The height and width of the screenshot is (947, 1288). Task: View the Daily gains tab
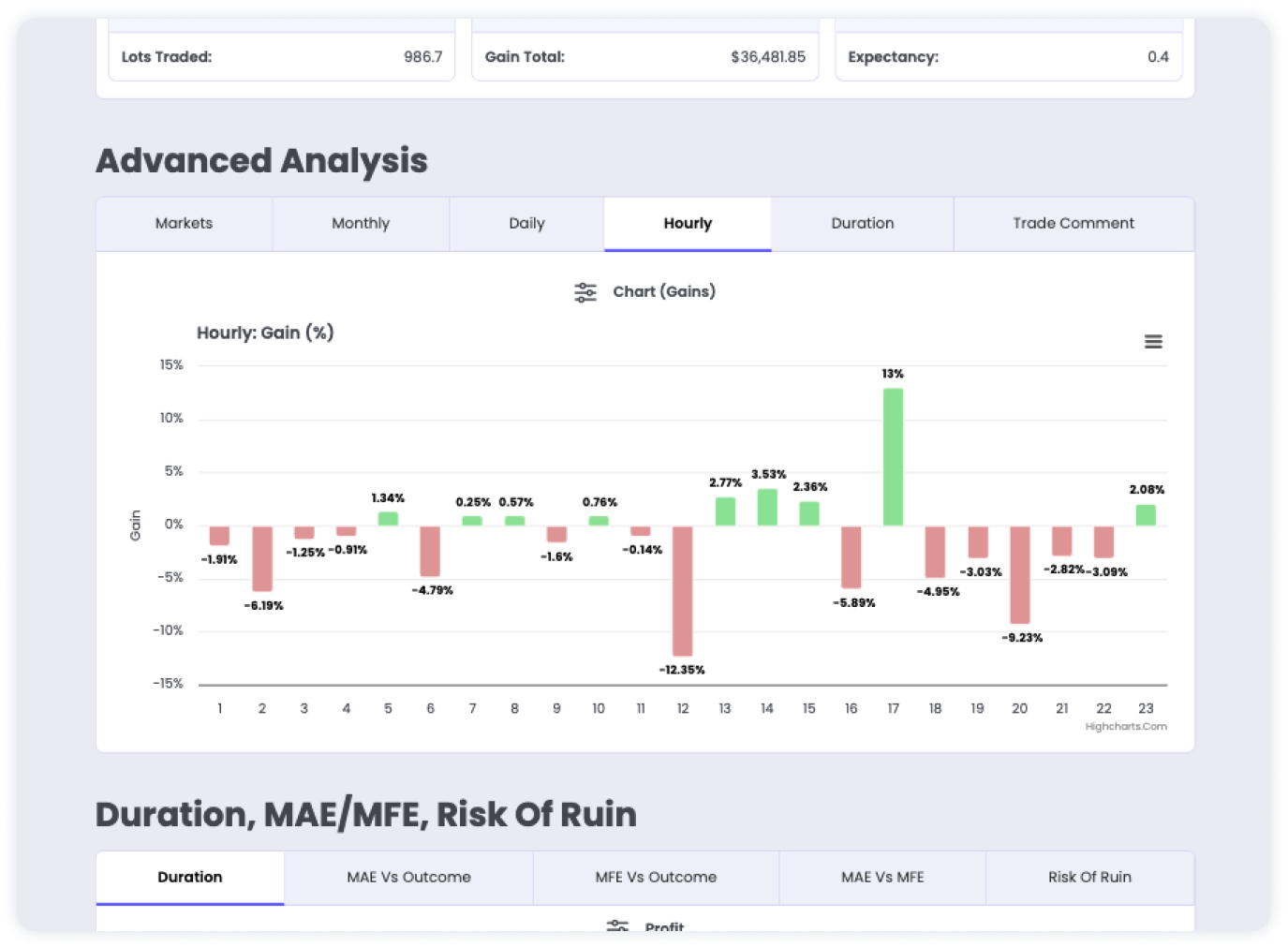(x=526, y=223)
